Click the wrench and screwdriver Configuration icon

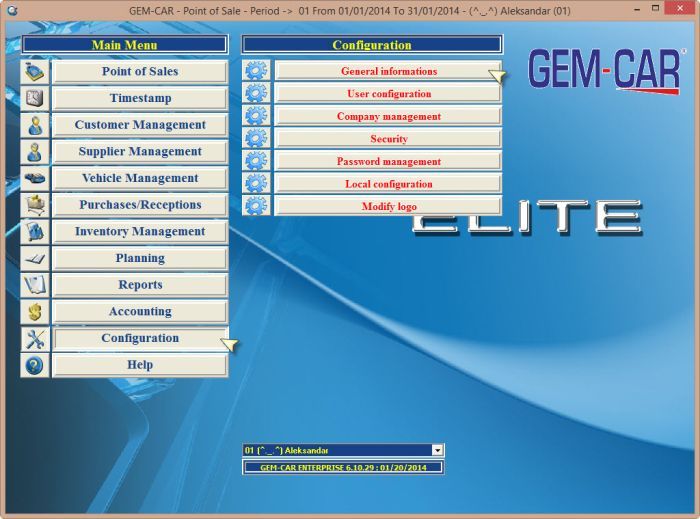[x=35, y=339]
